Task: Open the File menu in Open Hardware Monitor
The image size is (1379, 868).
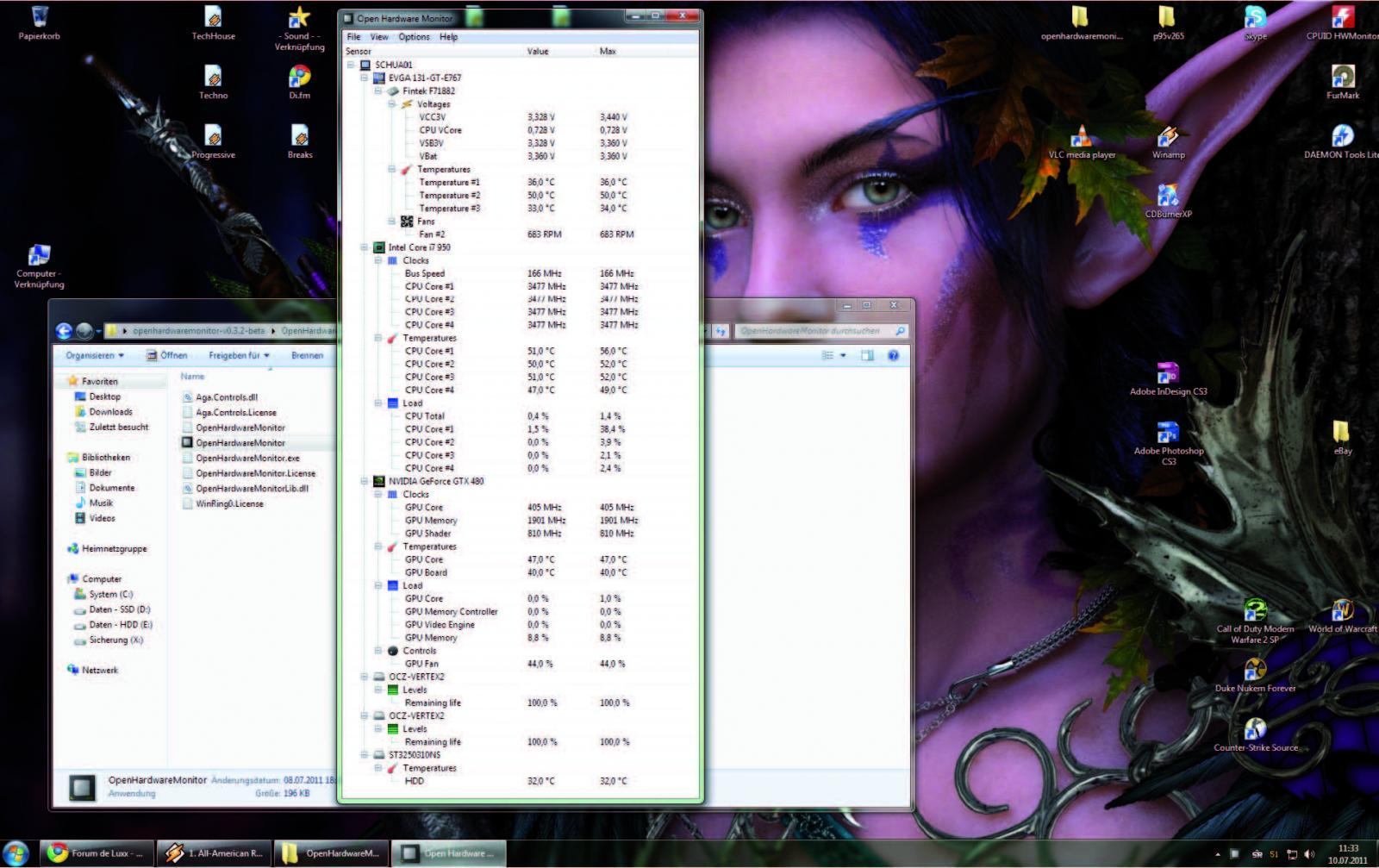Action: point(353,37)
